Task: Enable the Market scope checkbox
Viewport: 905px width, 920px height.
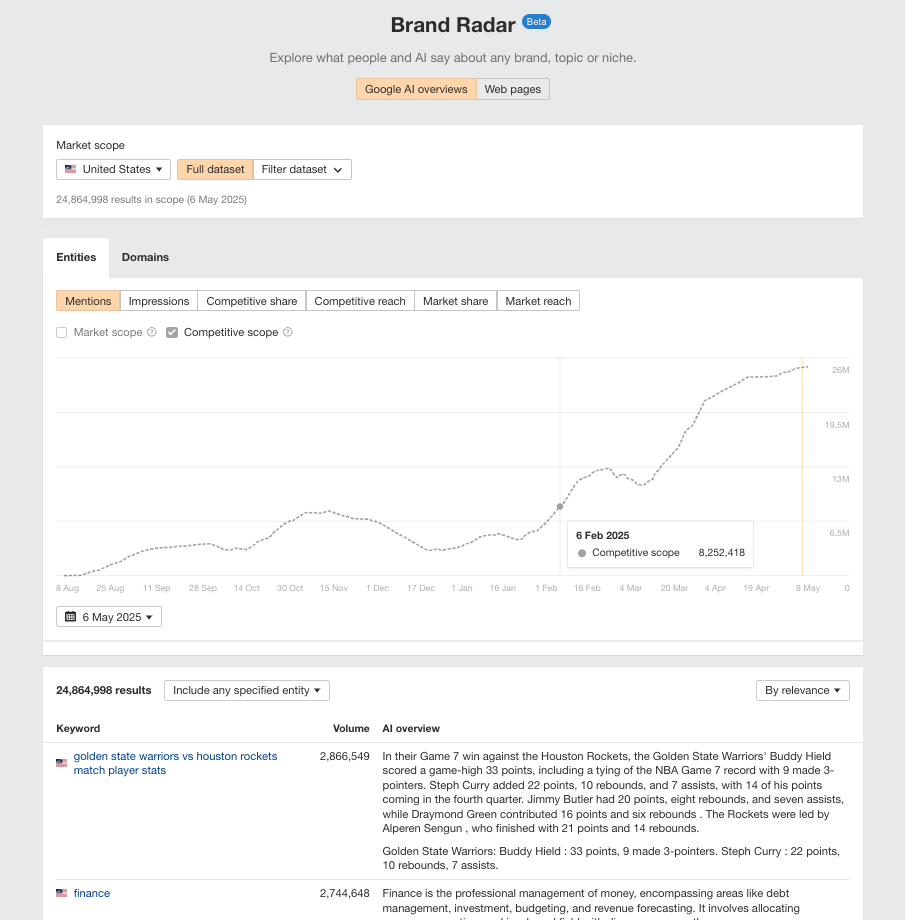Action: (x=61, y=332)
